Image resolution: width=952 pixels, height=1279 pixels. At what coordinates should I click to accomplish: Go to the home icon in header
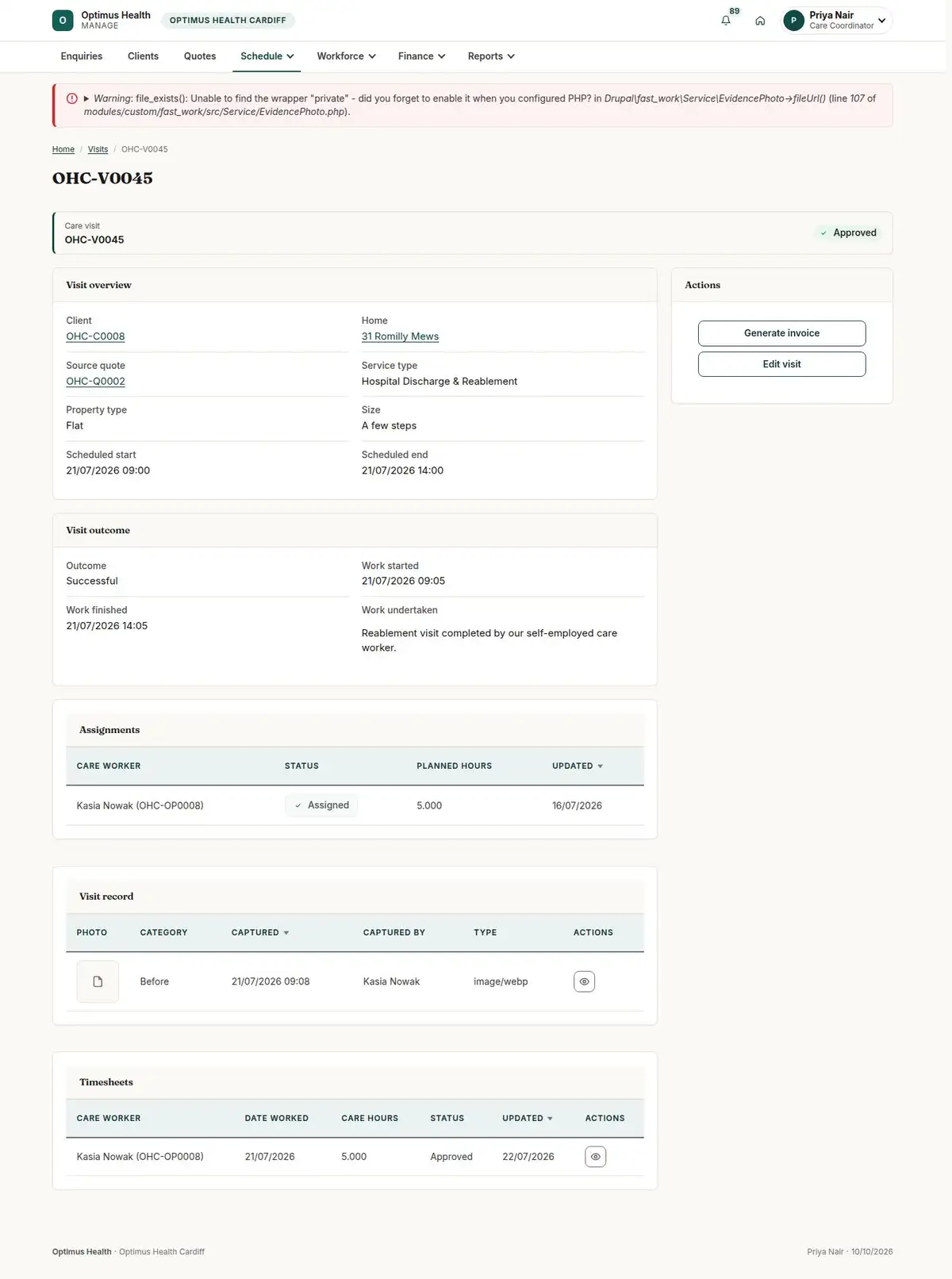(760, 21)
